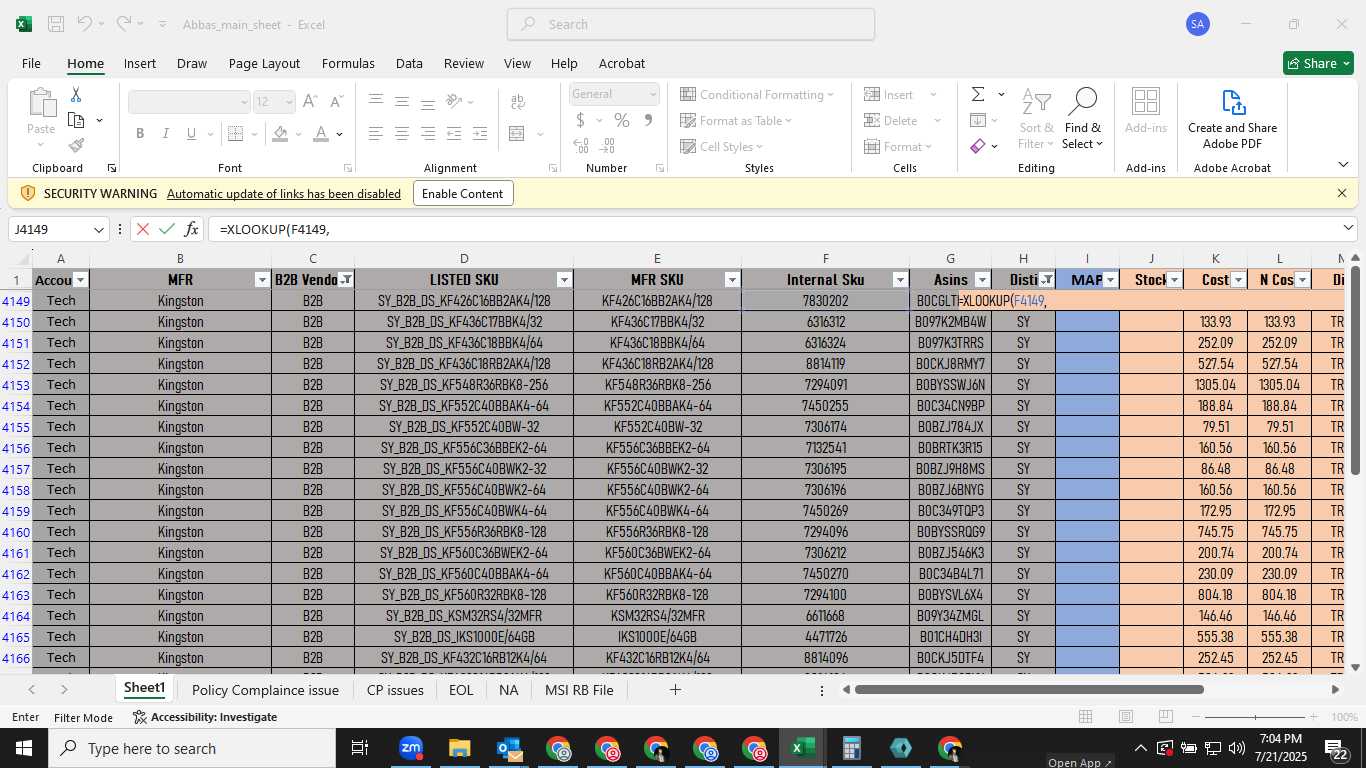Add a new sheet with plus button
This screenshot has width=1366, height=768.
pyautogui.click(x=675, y=690)
